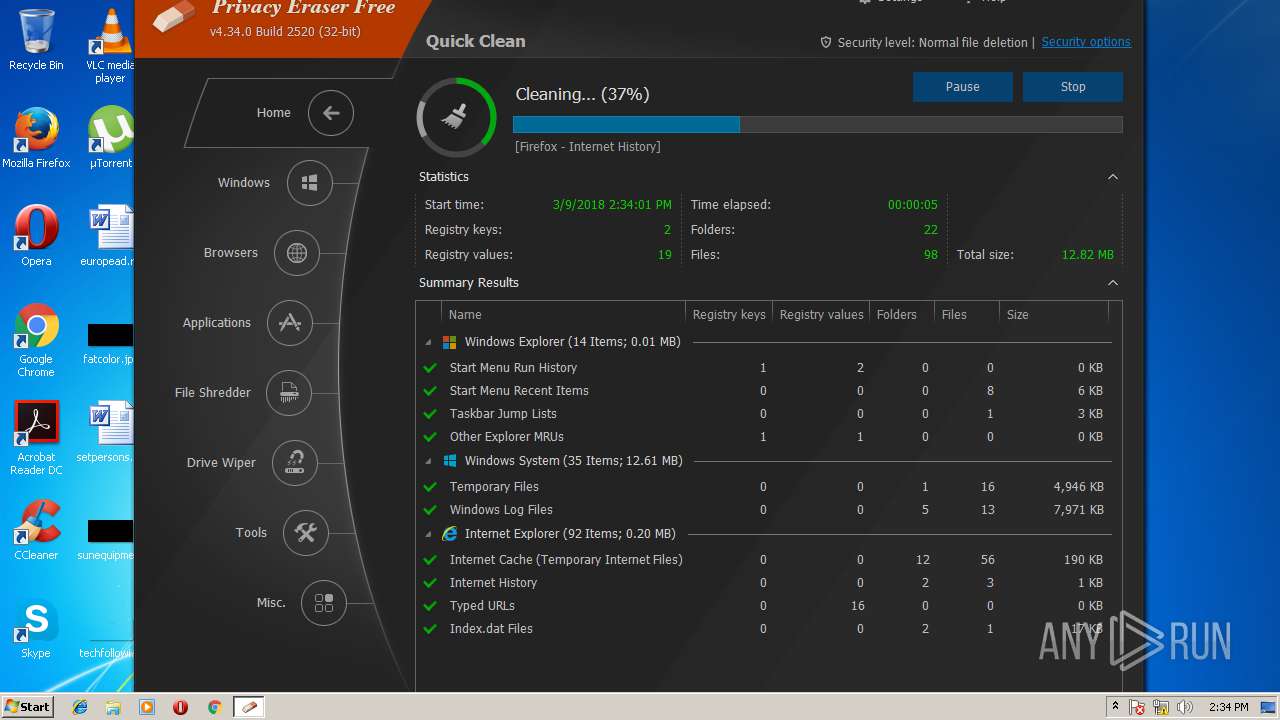Click the Start Menu Run History checkmark
This screenshot has height=720, width=1280.
coord(430,368)
